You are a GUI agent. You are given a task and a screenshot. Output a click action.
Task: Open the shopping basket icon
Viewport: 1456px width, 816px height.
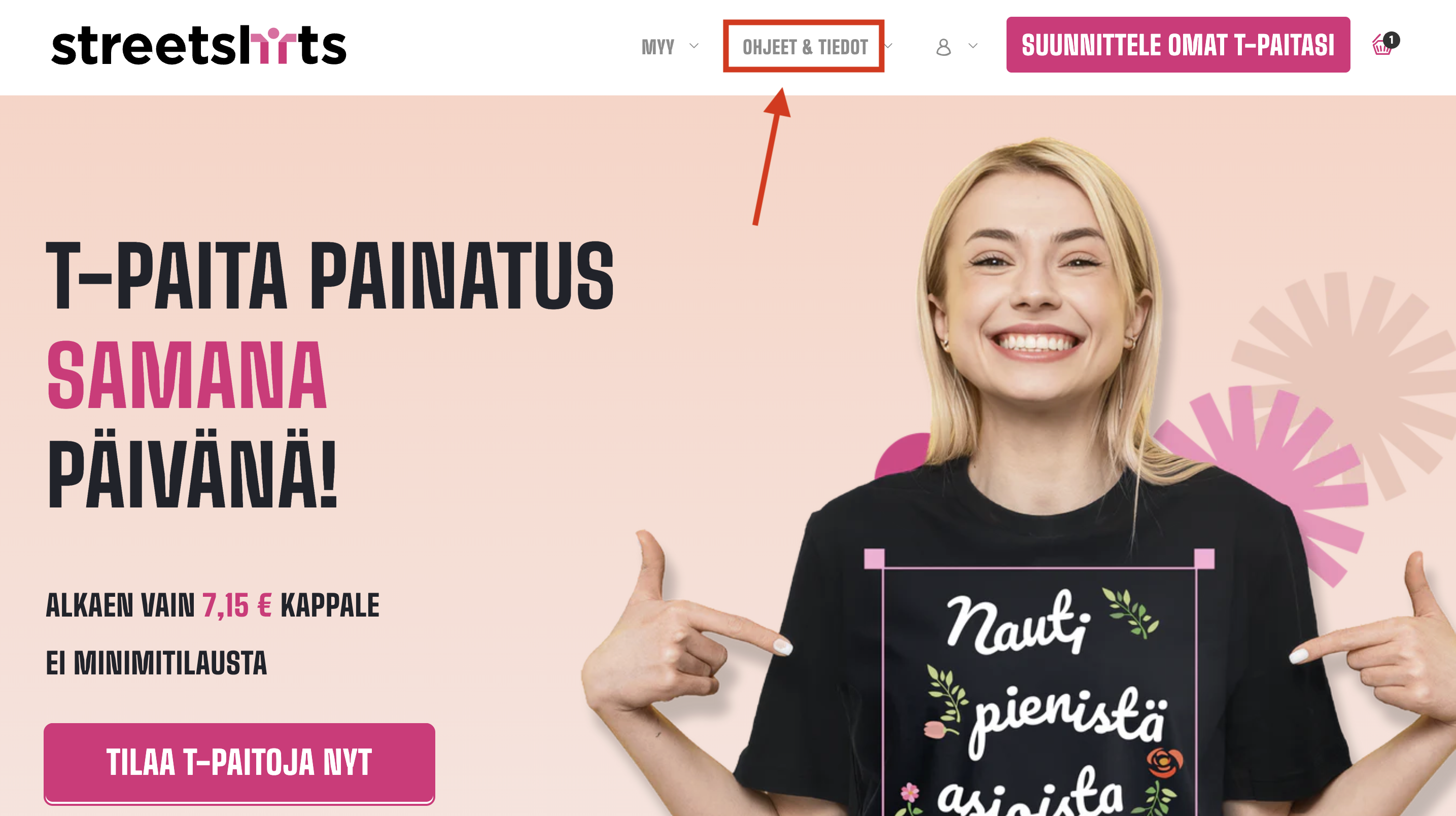tap(1382, 45)
